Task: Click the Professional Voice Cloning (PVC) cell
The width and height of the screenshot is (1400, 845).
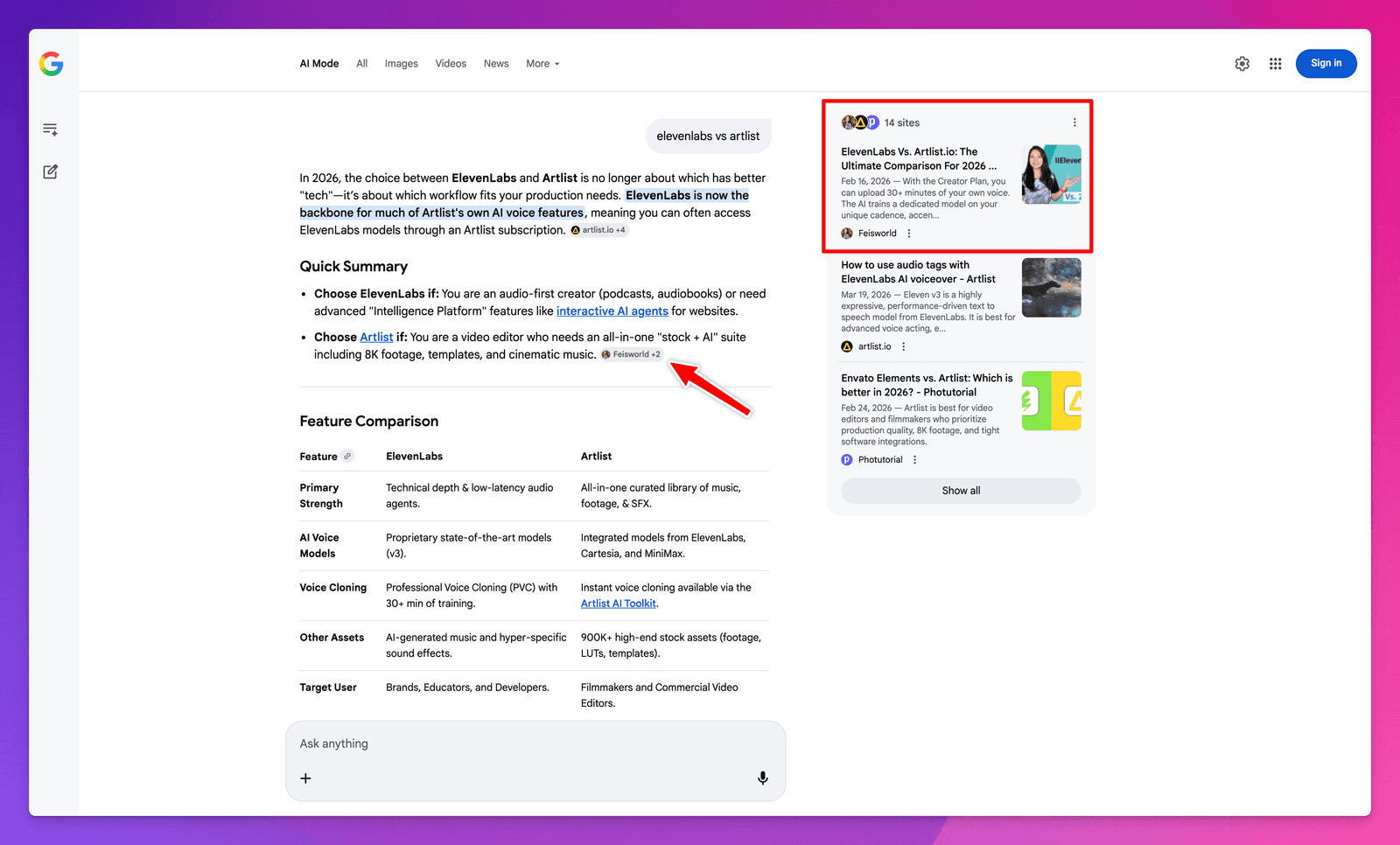Action: point(472,596)
